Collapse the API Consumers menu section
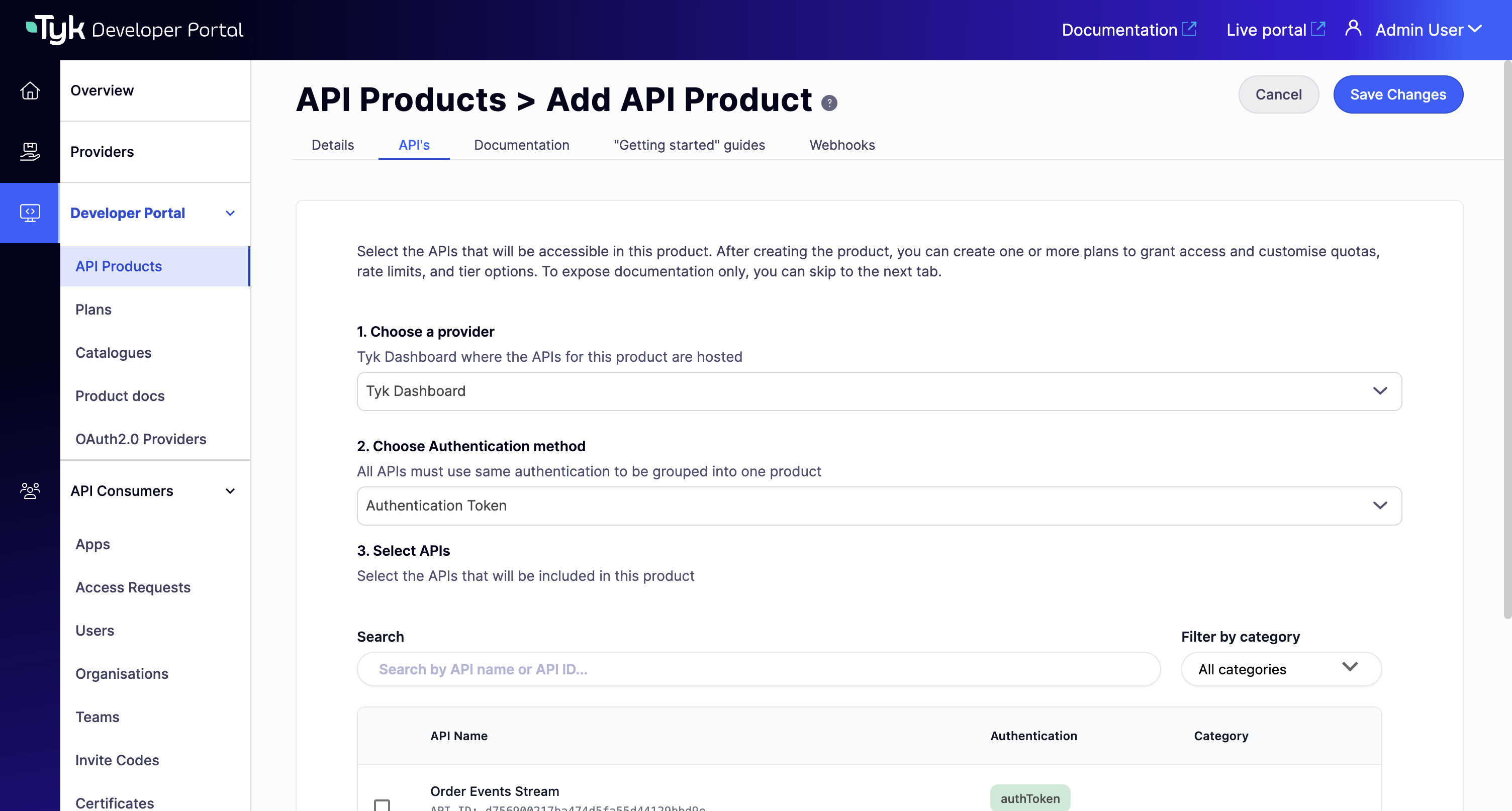The height and width of the screenshot is (811, 1512). pos(230,491)
